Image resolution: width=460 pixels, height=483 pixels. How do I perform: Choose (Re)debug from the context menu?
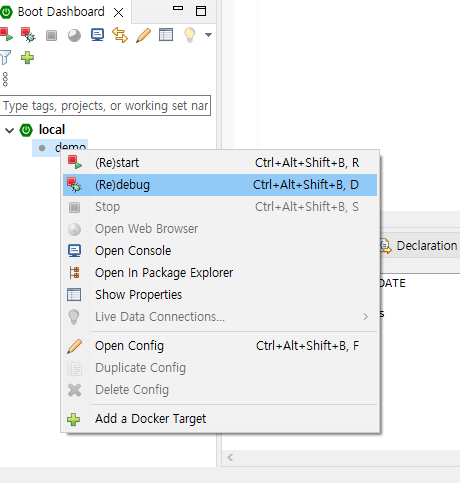click(220, 185)
